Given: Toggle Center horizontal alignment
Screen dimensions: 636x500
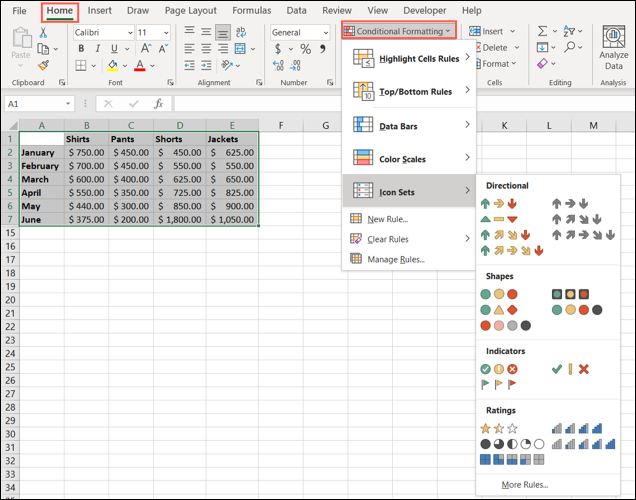Looking at the screenshot, I should [x=206, y=49].
